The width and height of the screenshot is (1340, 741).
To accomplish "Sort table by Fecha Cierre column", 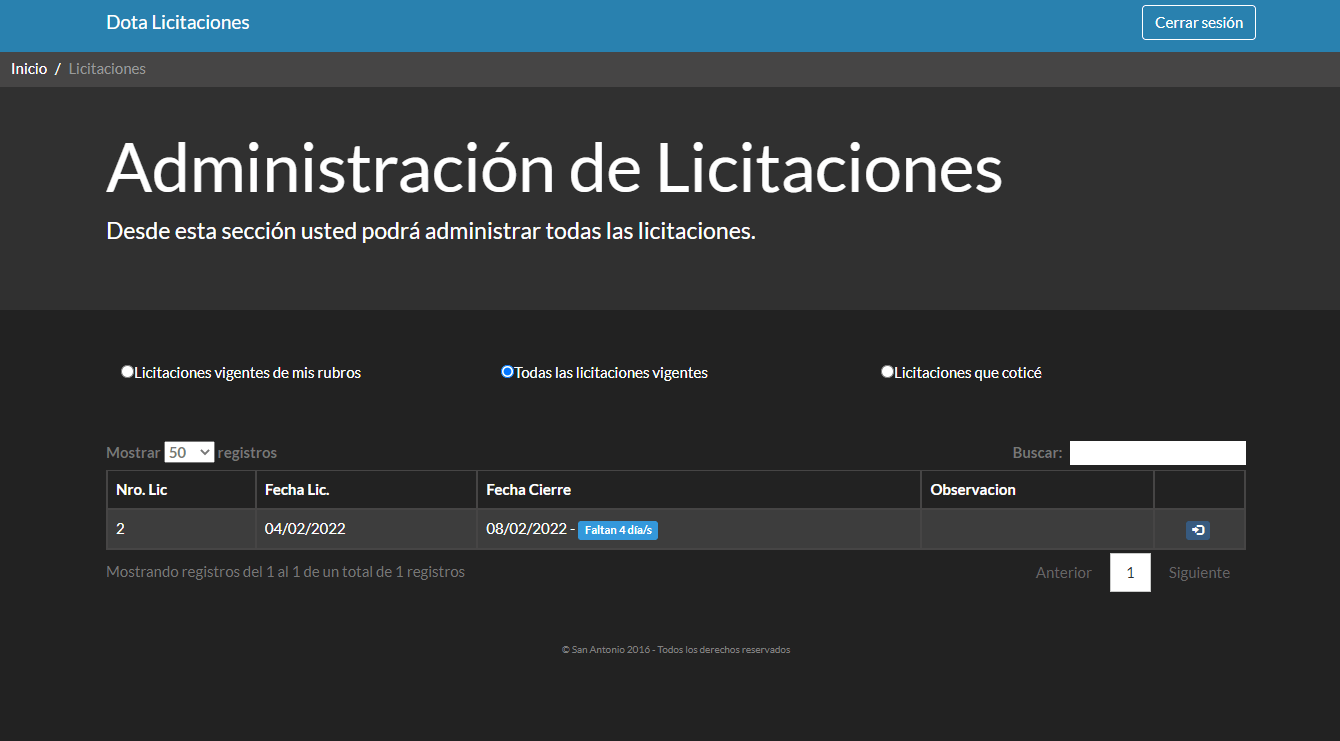I will [x=698, y=490].
